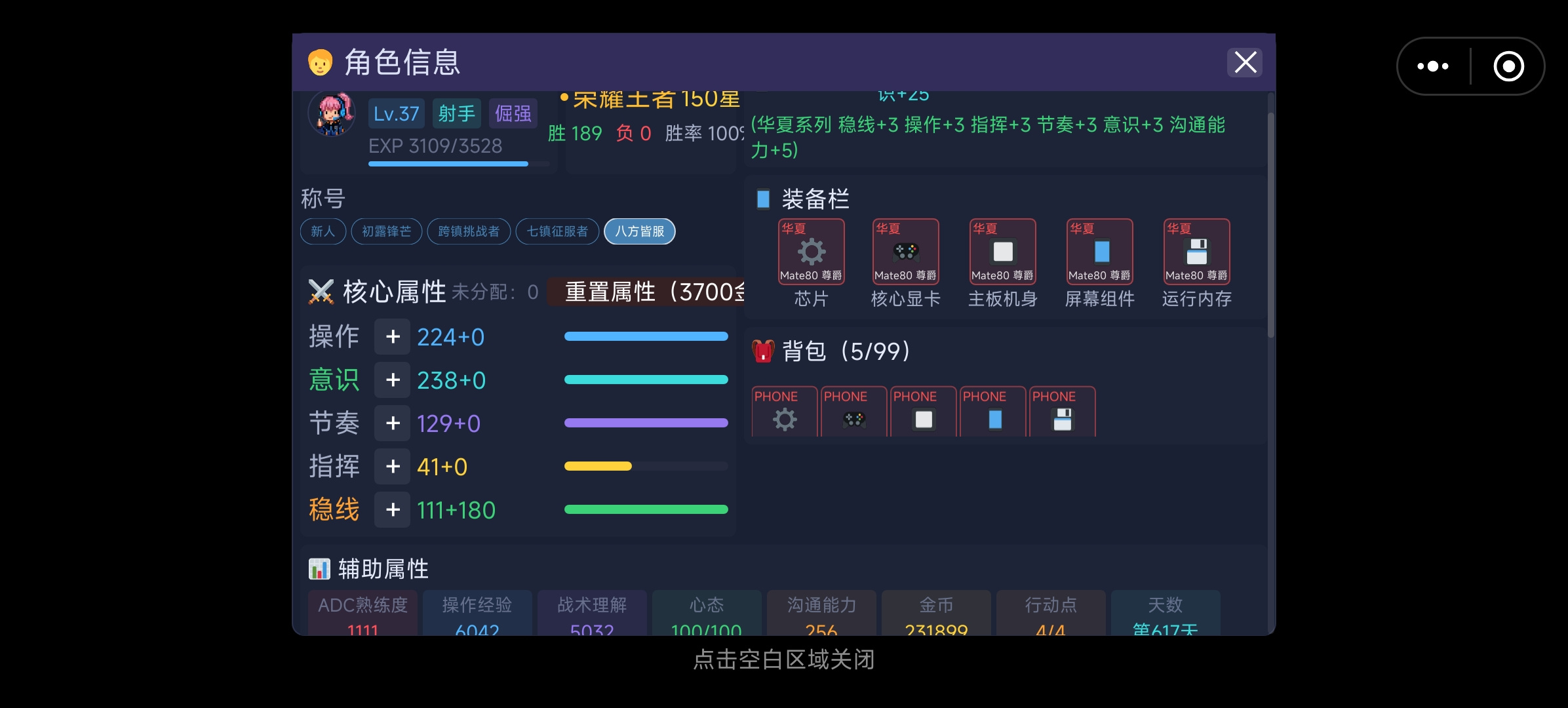Add a point to 指挥 attribute

tap(393, 467)
